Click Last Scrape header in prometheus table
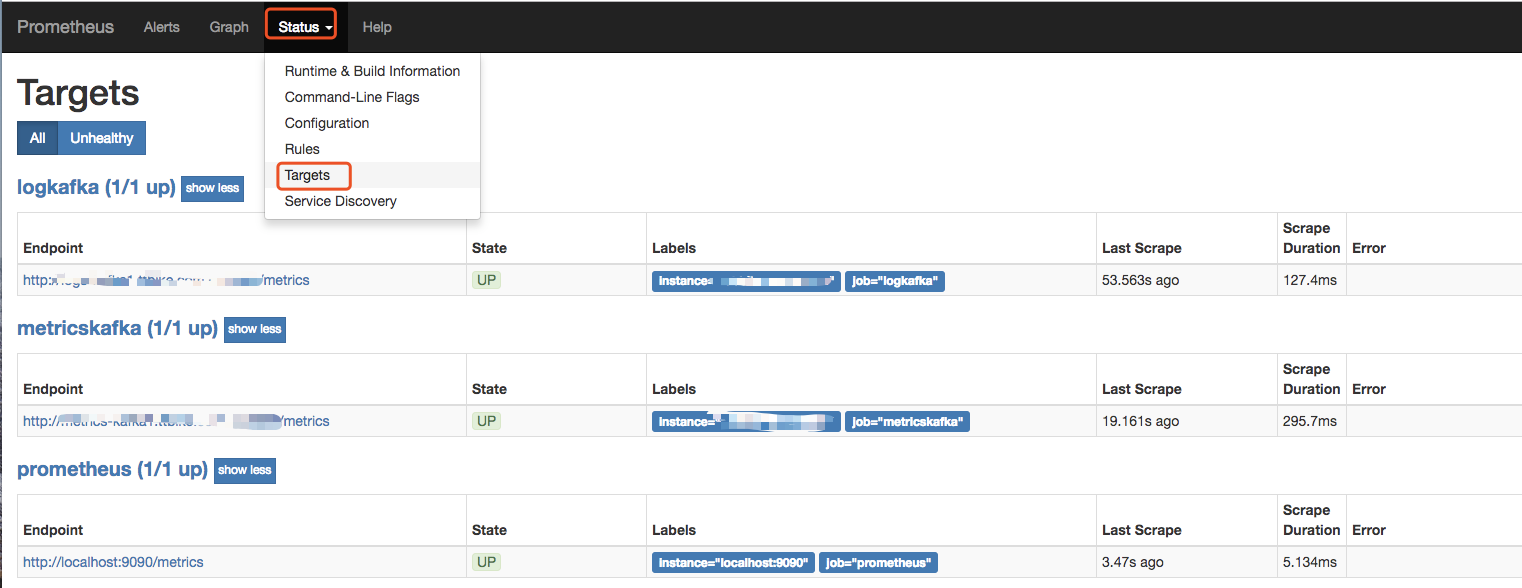The height and width of the screenshot is (588, 1522). (x=1142, y=530)
